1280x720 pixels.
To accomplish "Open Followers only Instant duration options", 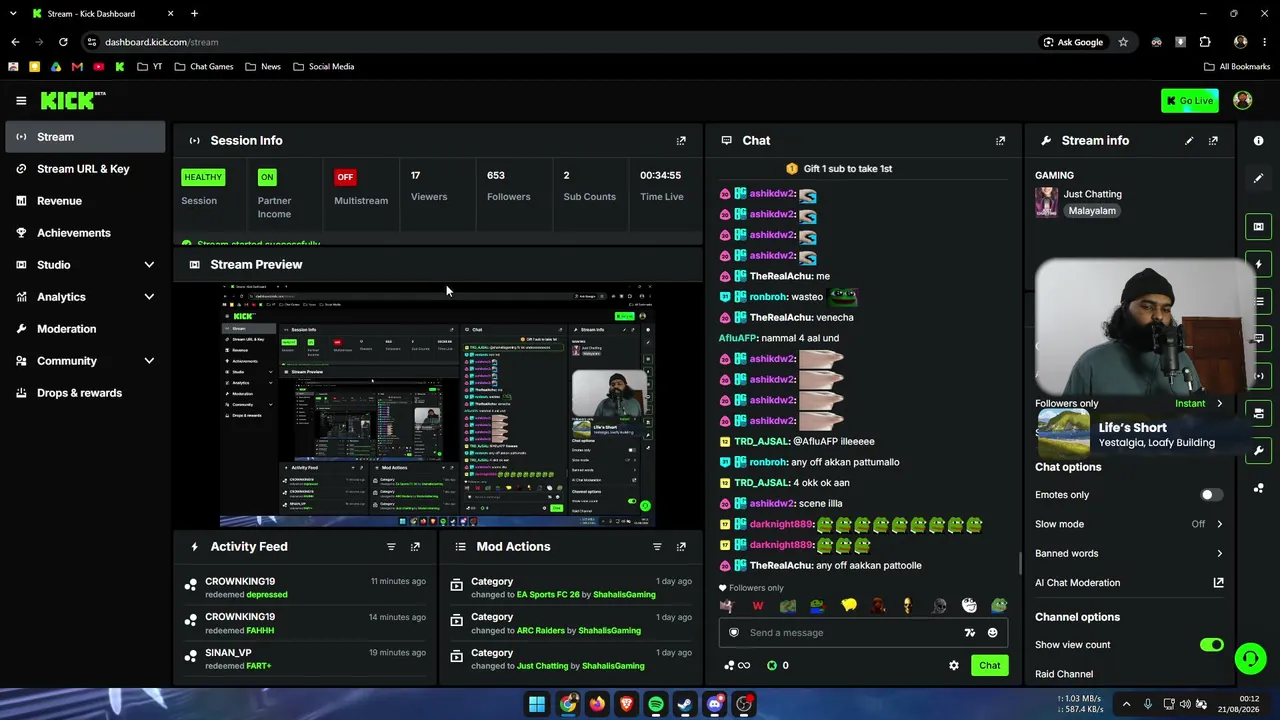I will pyautogui.click(x=1198, y=404).
